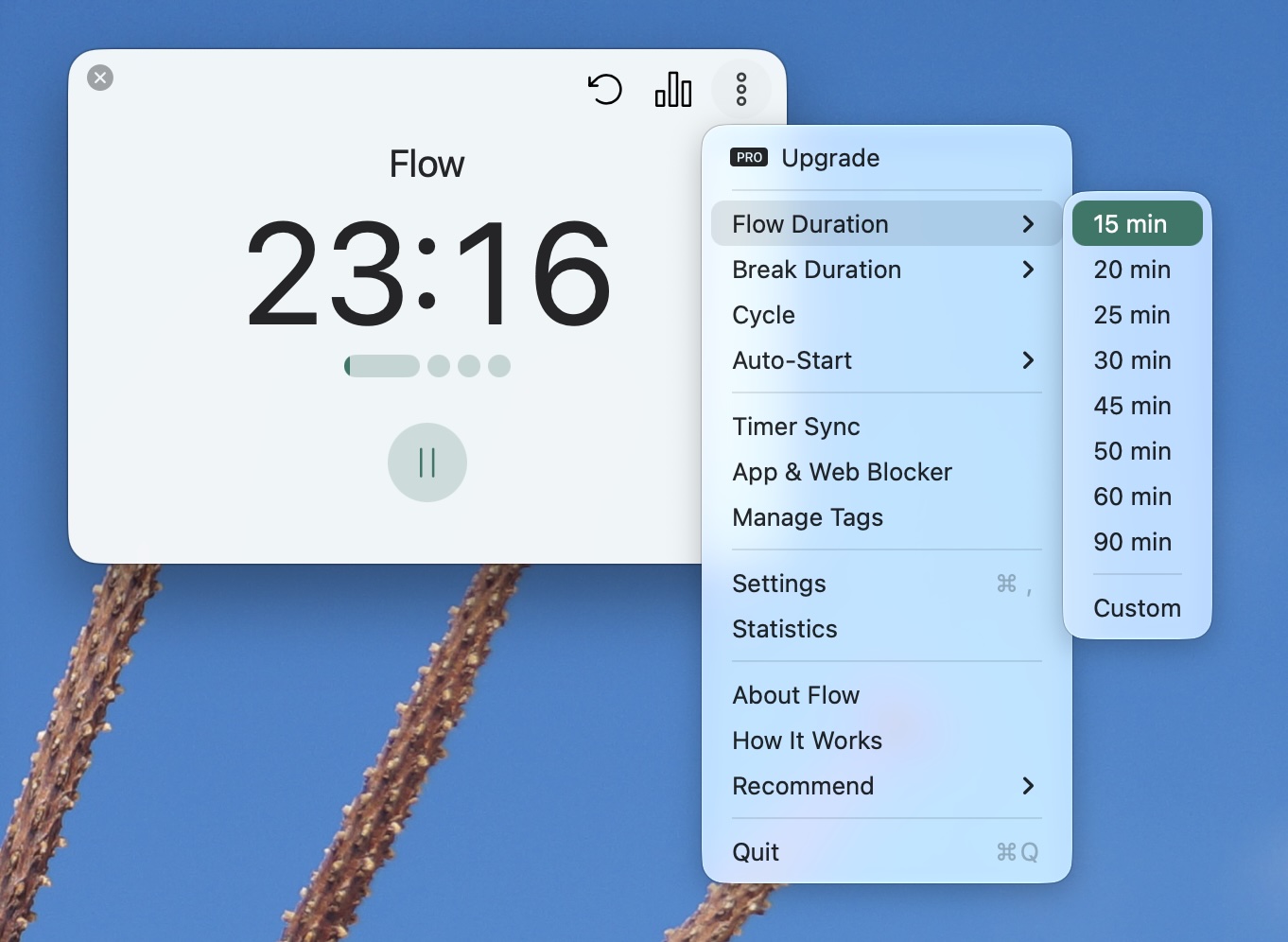Quit the Flow app from menu
This screenshot has height=942, width=1288.
click(887, 852)
